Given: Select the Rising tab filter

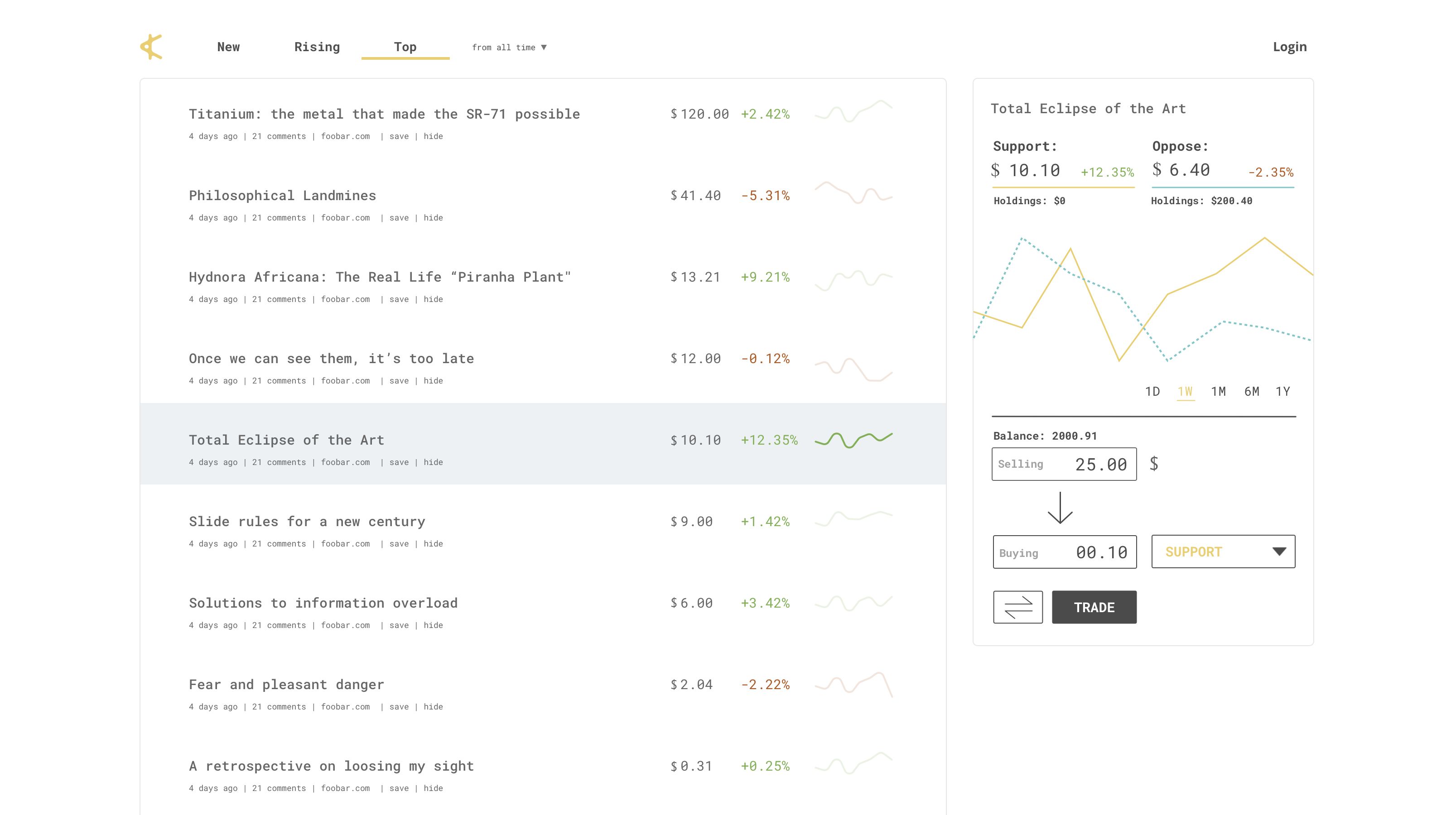Looking at the screenshot, I should click(x=317, y=46).
